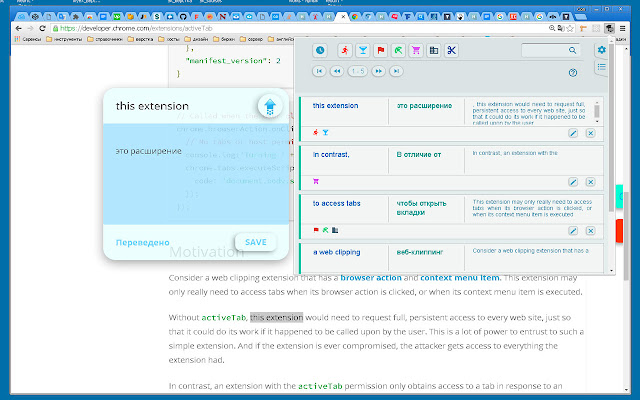This screenshot has height=400, width=640.
Task: Edit the 'this extension' entry
Action: [x=573, y=133]
